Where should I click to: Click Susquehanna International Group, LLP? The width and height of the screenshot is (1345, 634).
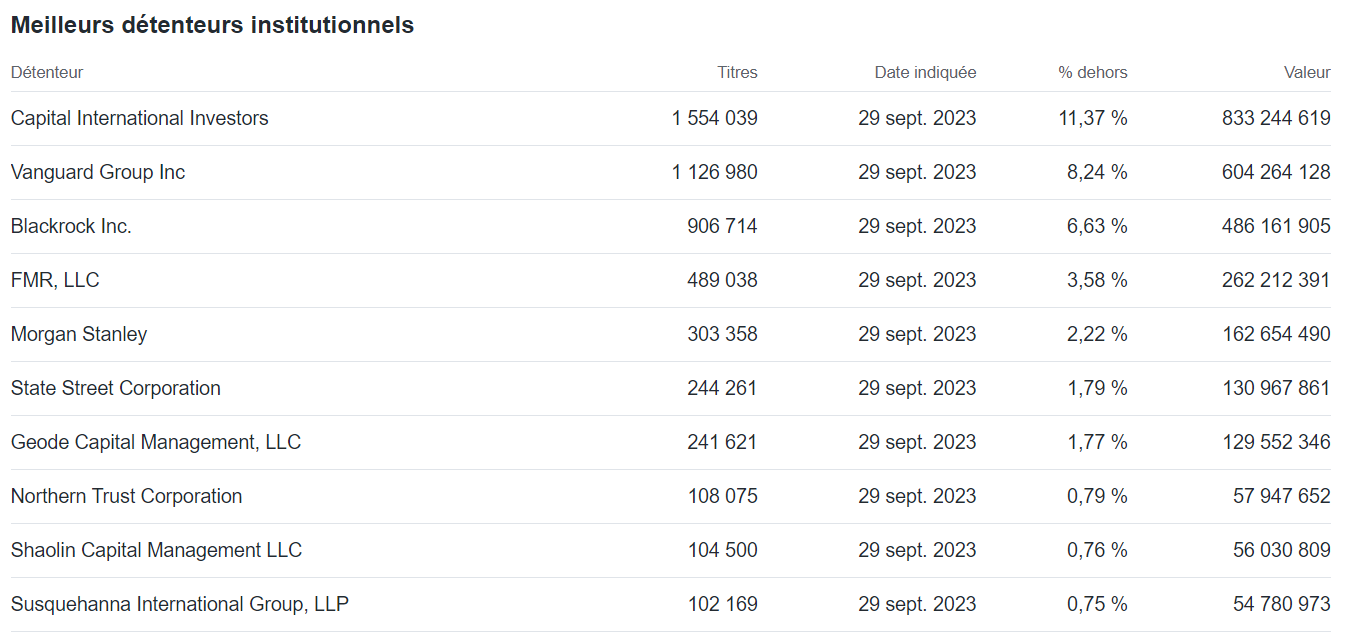tap(180, 604)
